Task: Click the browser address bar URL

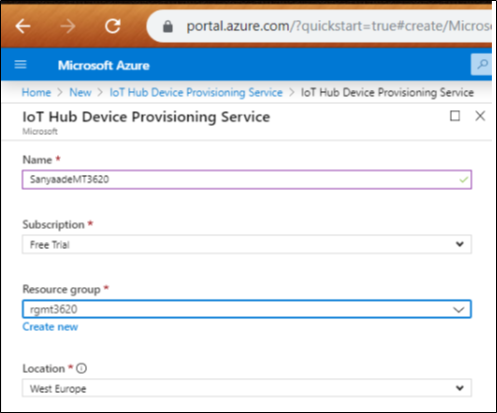Action: click(338, 26)
